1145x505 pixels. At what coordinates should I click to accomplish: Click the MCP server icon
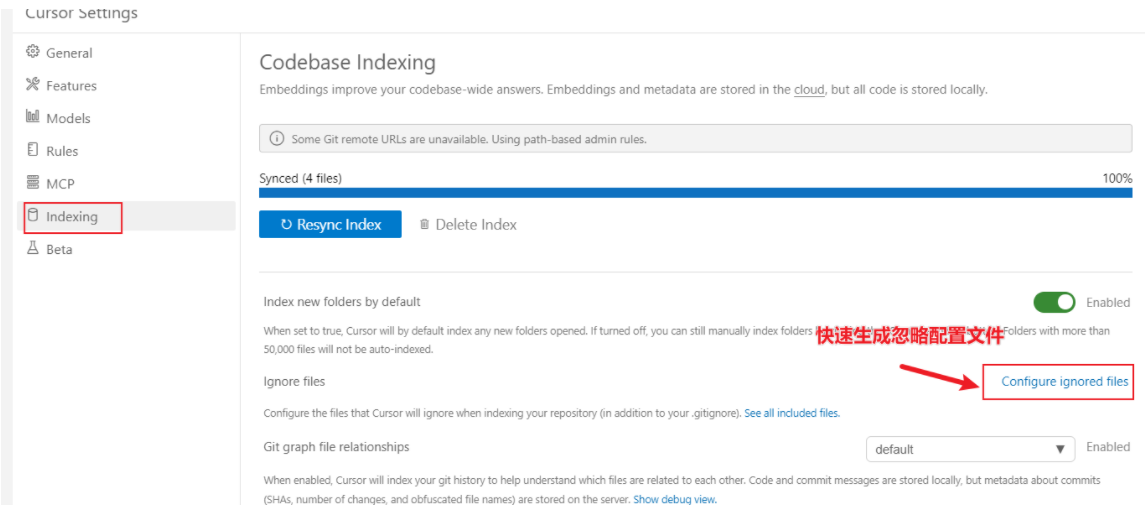(32, 183)
